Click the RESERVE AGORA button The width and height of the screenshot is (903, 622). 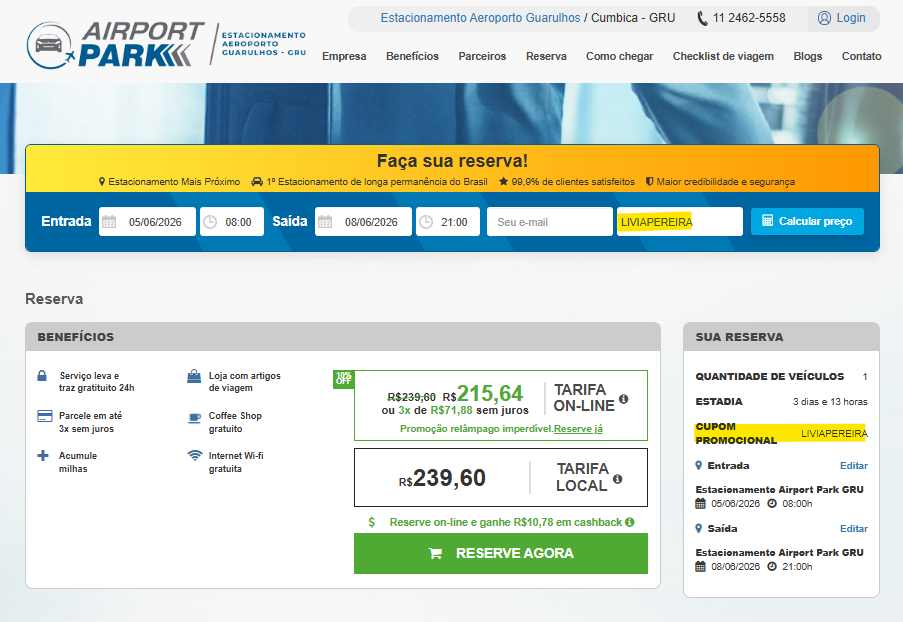point(500,553)
